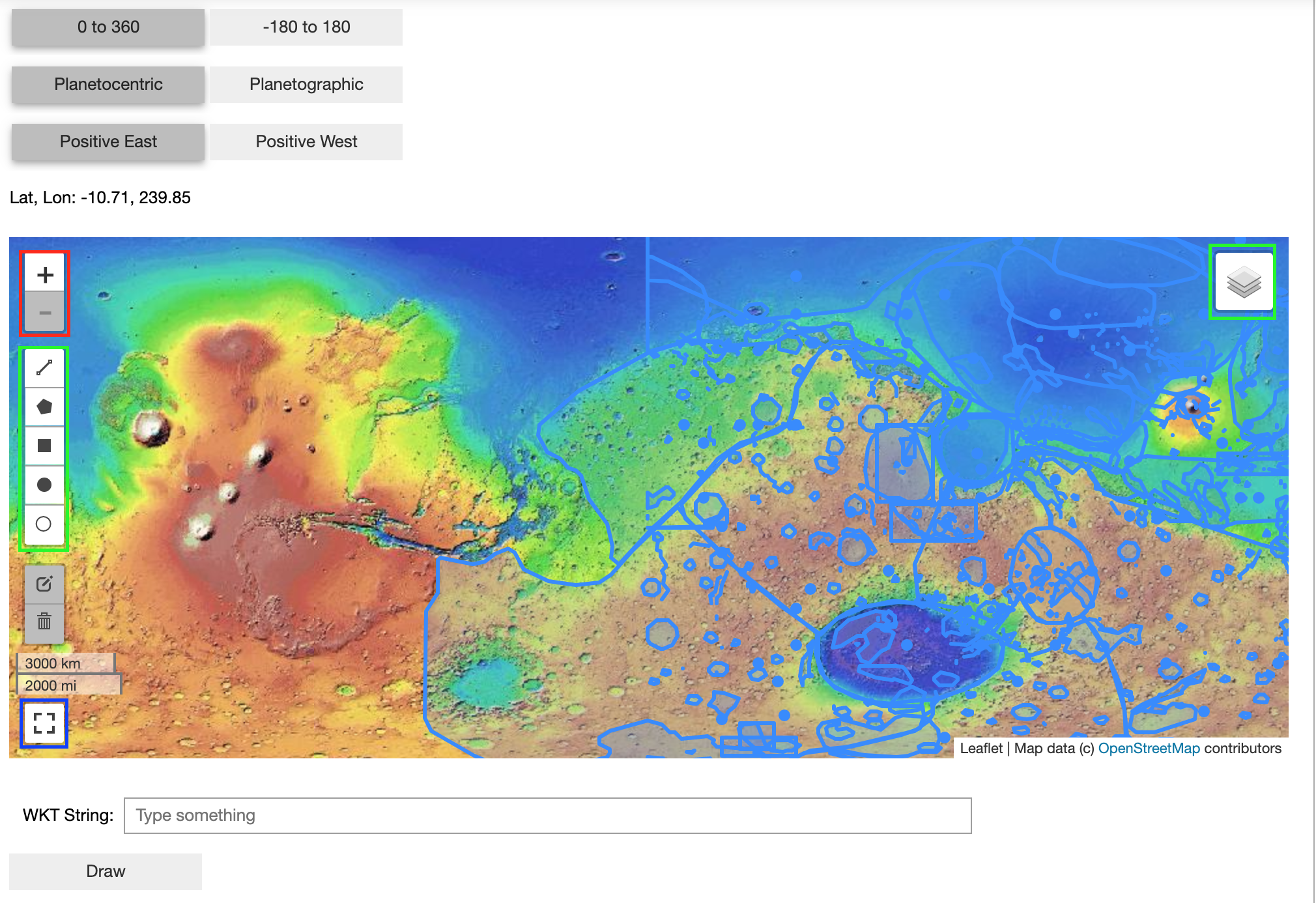The height and width of the screenshot is (903, 1316).
Task: Choose Positive West longitude direction
Action: 306,142
